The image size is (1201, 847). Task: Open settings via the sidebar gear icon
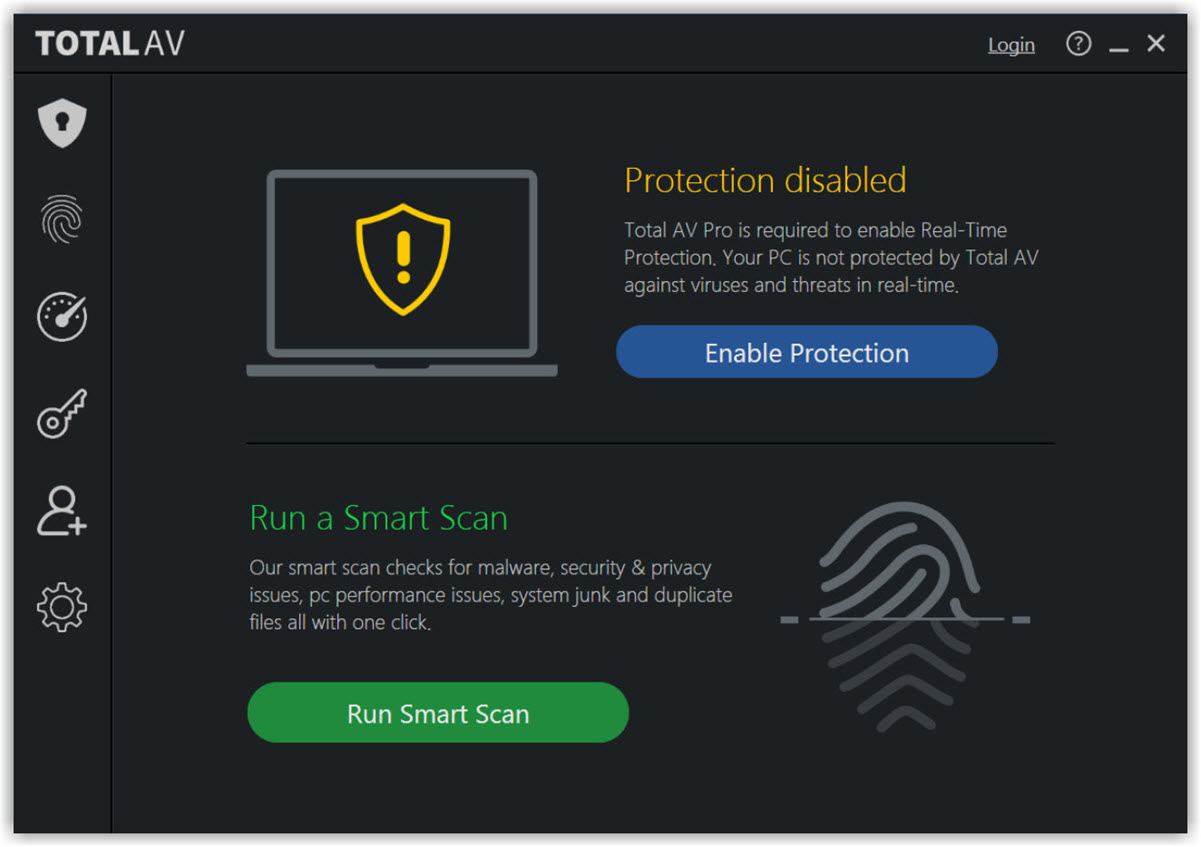pos(62,607)
